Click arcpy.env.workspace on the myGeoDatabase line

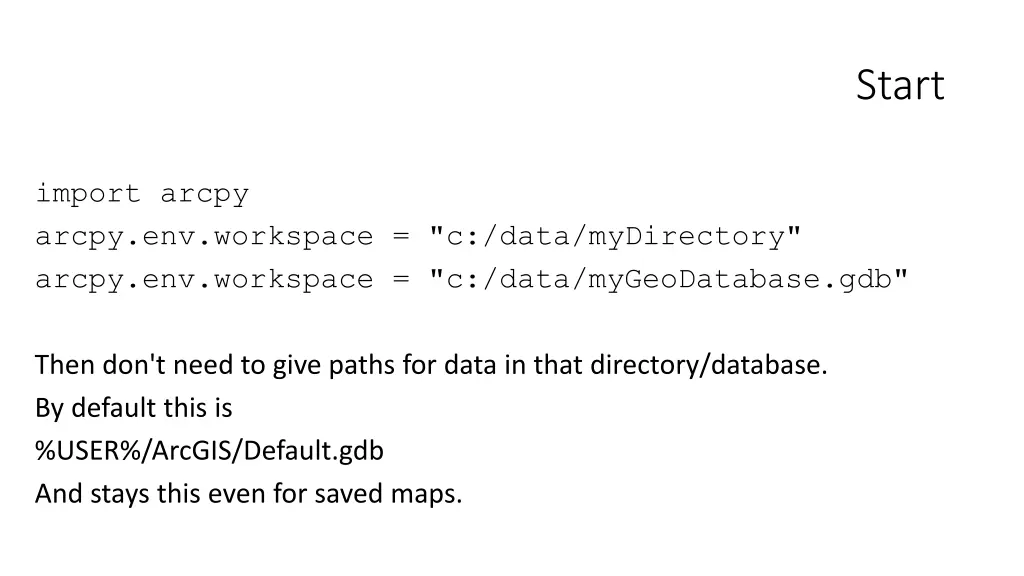pyautogui.click(x=204, y=280)
